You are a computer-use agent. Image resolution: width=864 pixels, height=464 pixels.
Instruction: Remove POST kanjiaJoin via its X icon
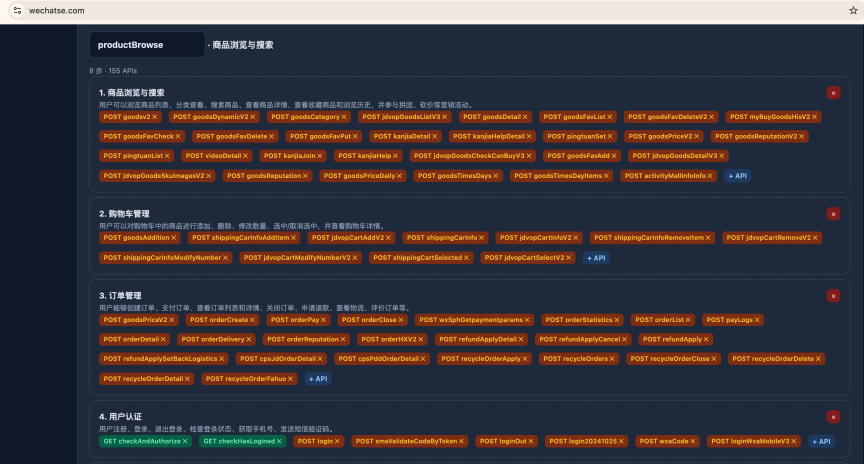click(x=320, y=156)
